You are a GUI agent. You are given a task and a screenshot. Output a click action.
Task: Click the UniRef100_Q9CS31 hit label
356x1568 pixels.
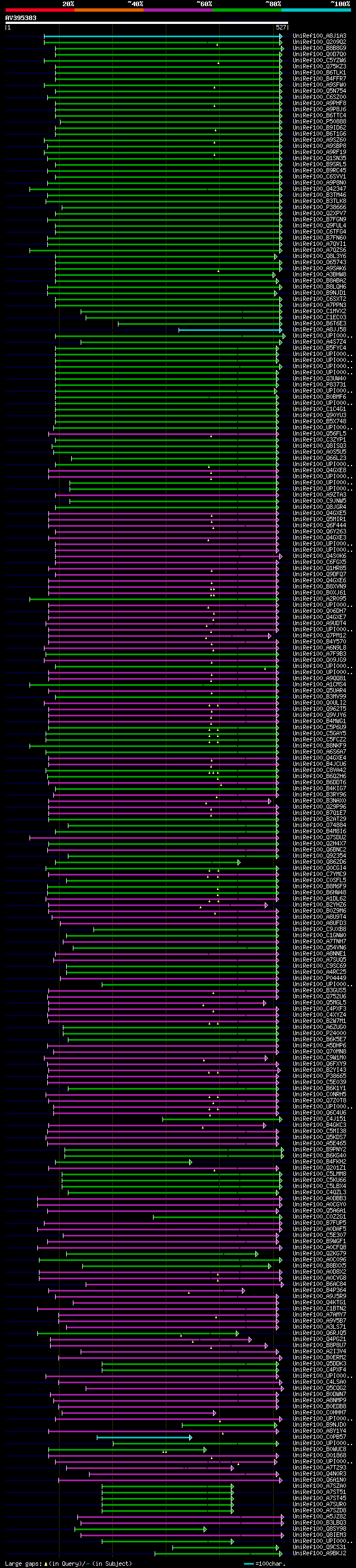319,1547
